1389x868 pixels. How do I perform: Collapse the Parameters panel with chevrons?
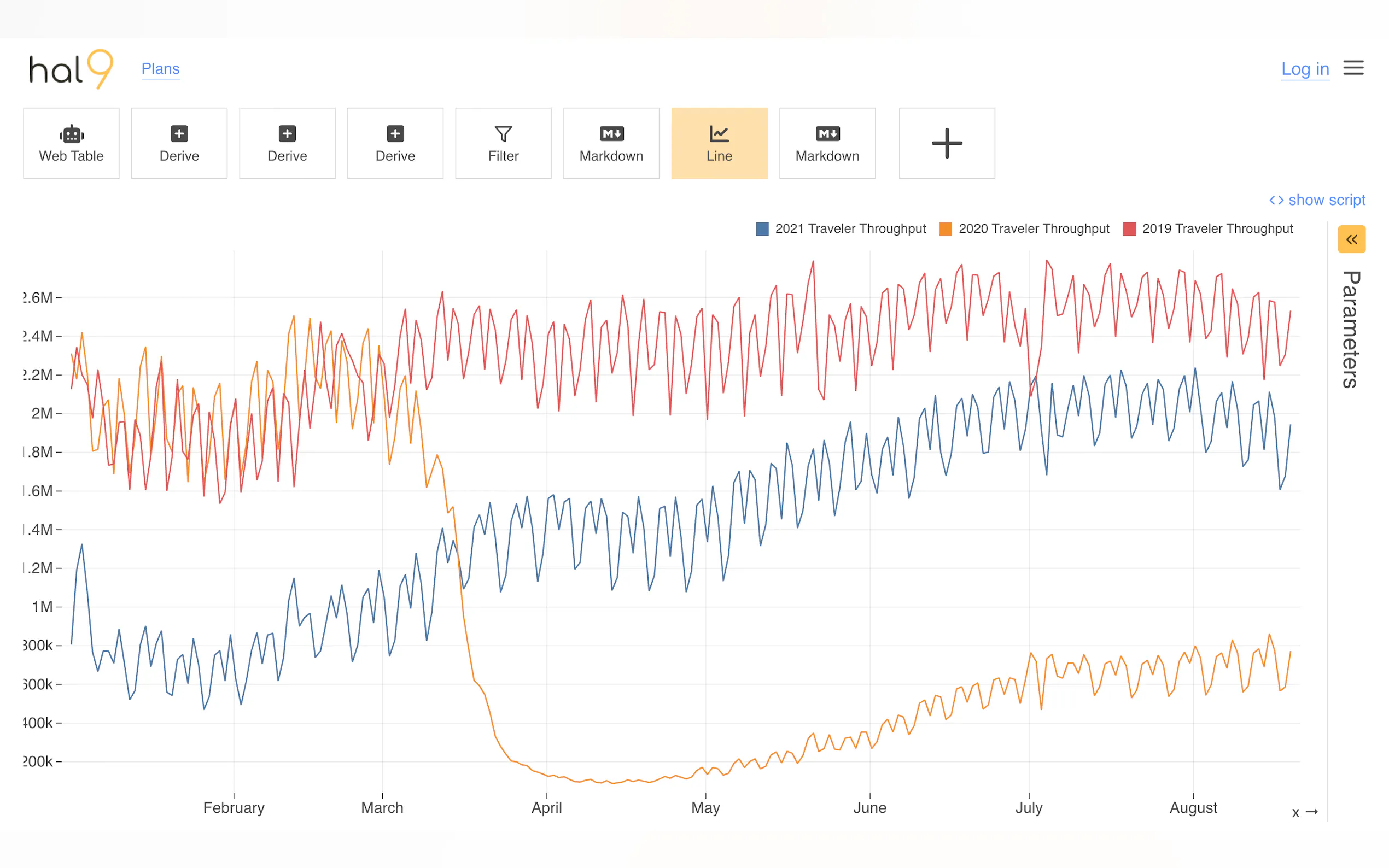tap(1351, 239)
